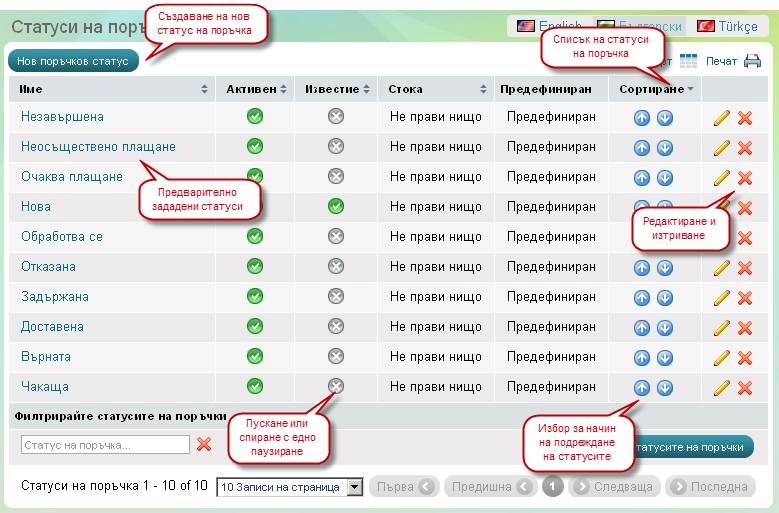Move Отказана status up in order
779x513 pixels.
tap(642, 268)
